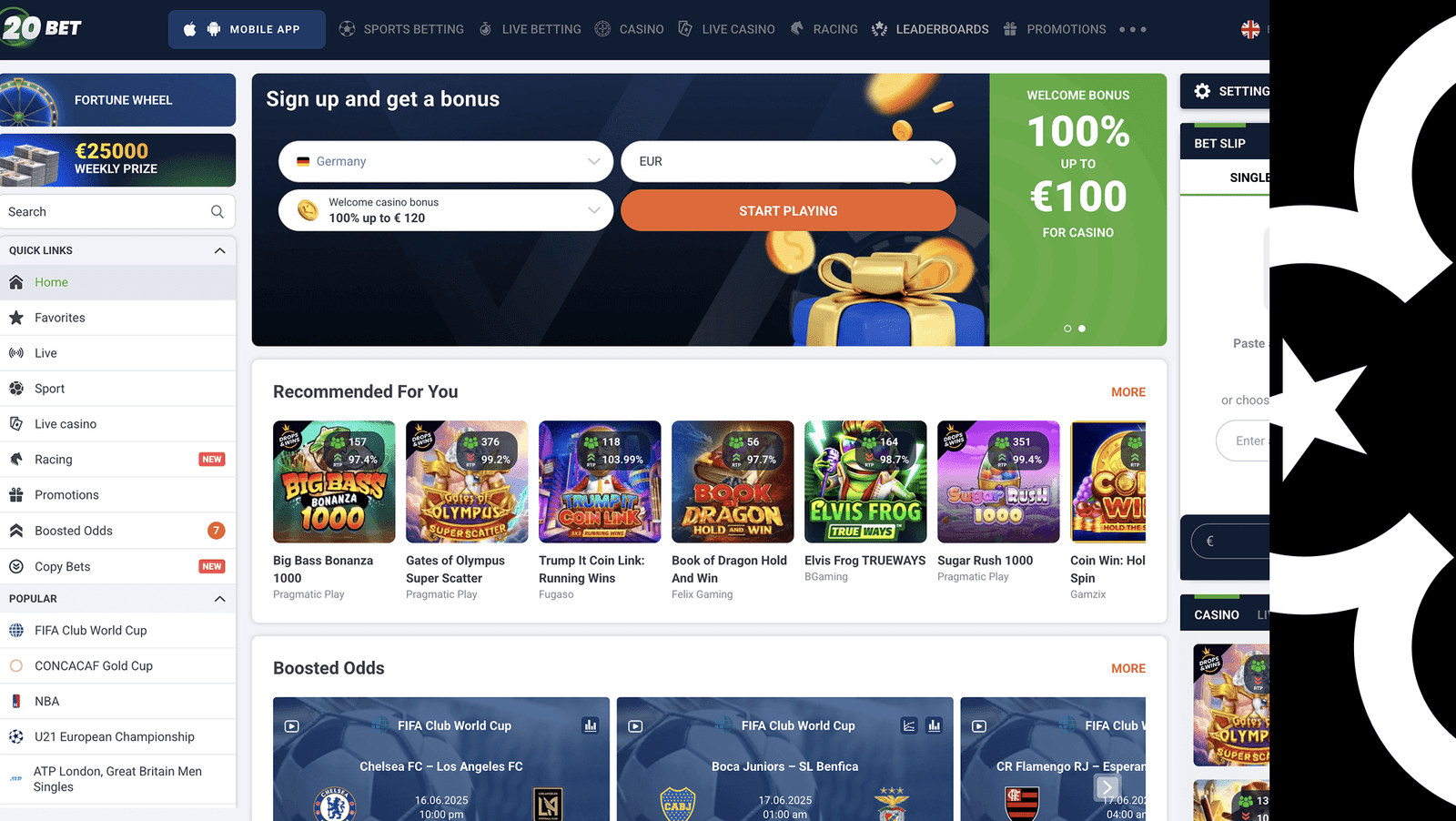Click the Start Playing button

click(x=788, y=210)
